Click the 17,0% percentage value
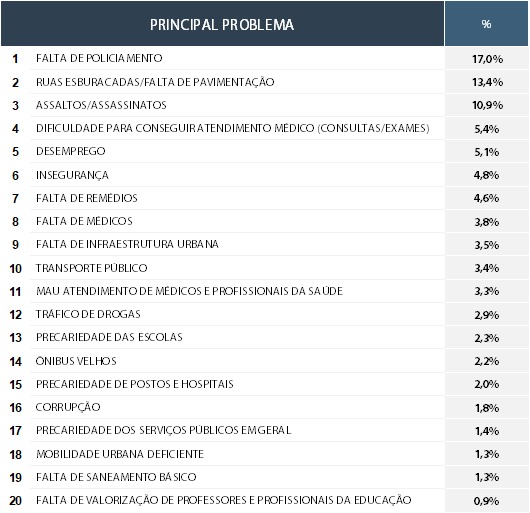 (x=487, y=59)
